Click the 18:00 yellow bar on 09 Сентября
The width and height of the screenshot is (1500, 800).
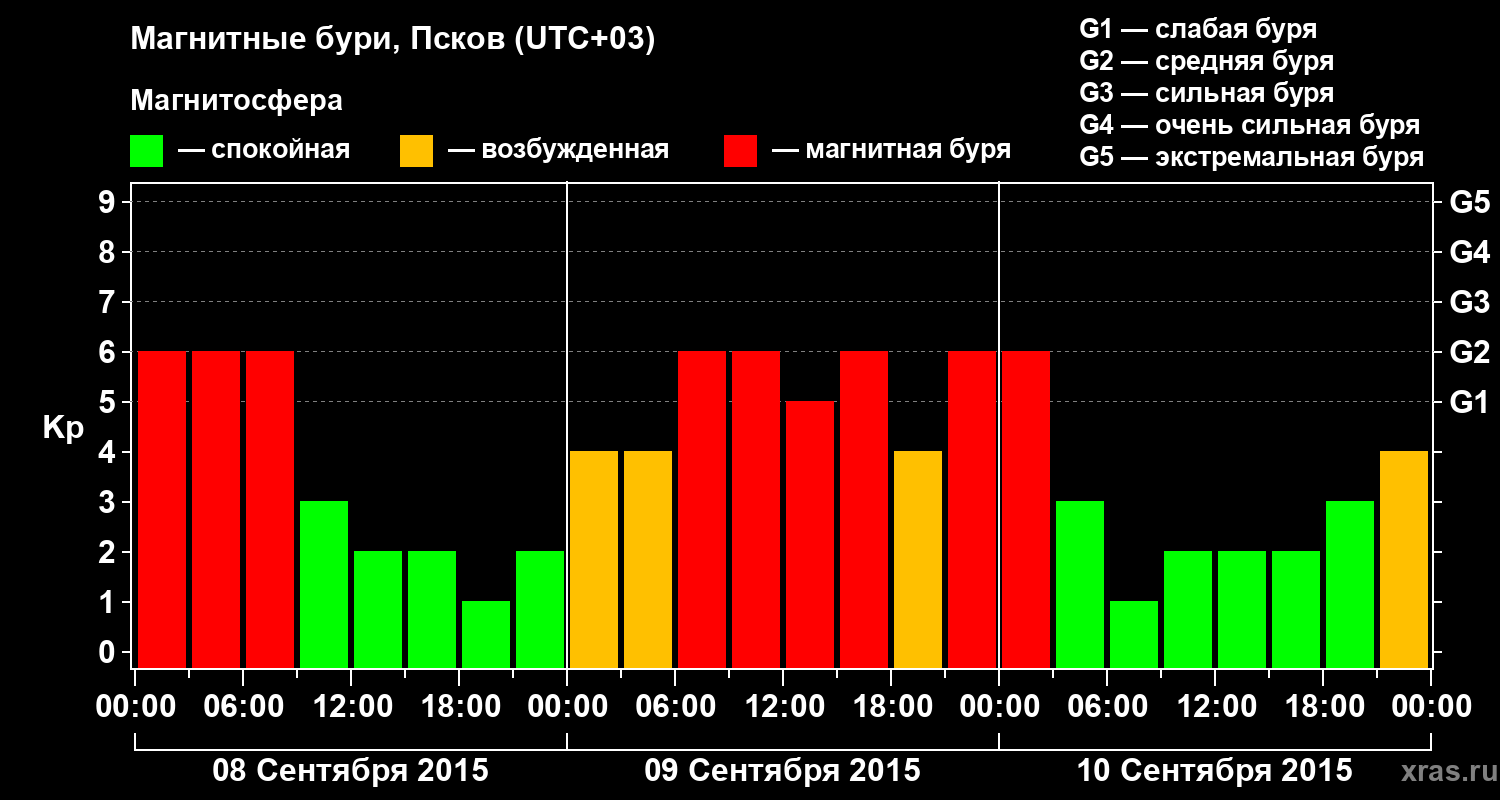(x=918, y=559)
